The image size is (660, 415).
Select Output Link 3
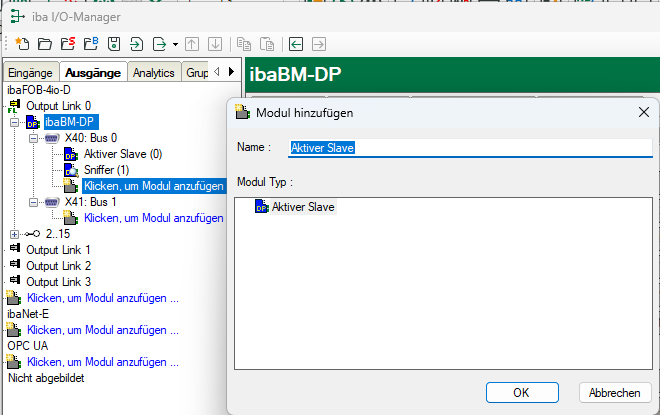(59, 282)
